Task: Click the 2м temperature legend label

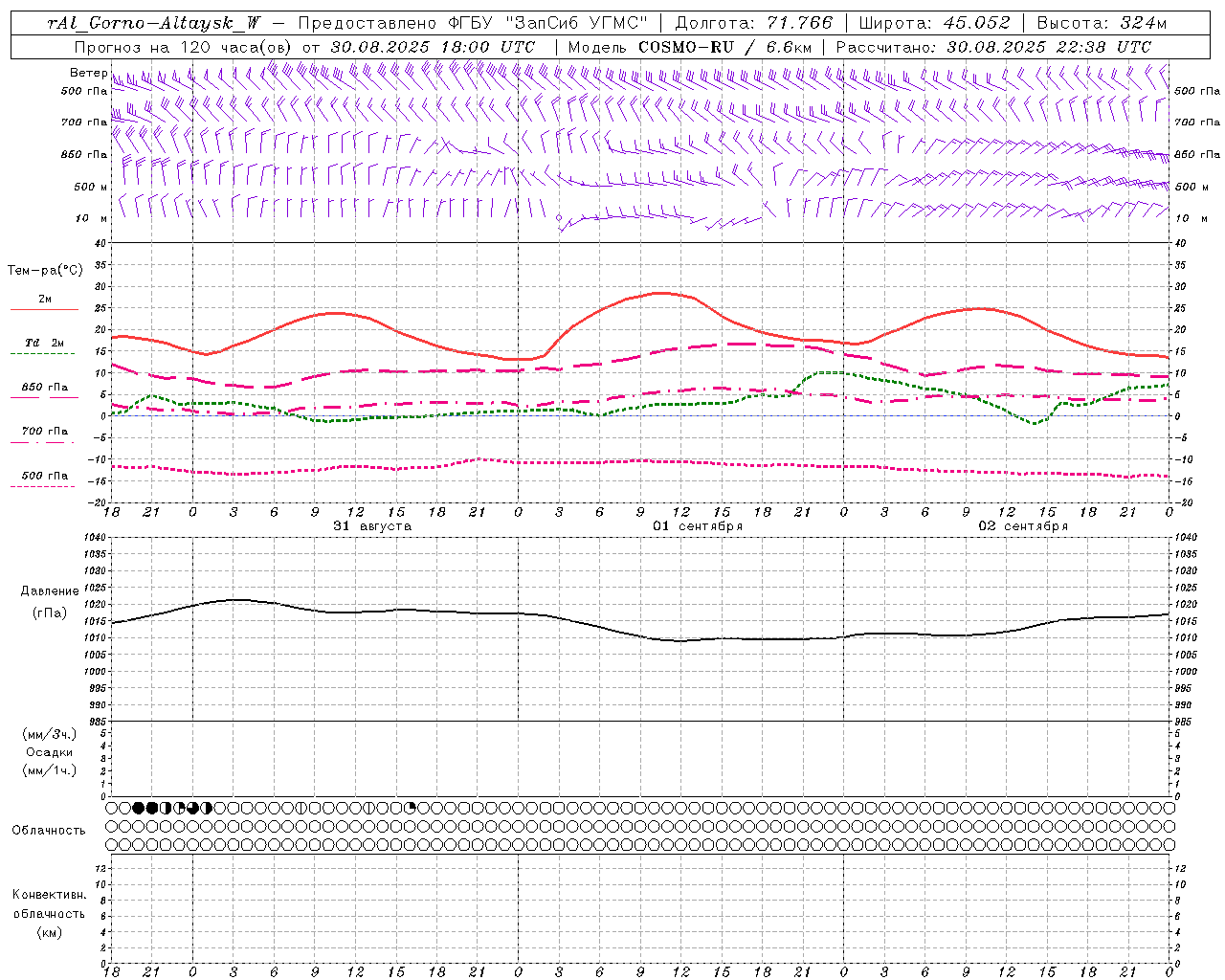Action: [44, 300]
